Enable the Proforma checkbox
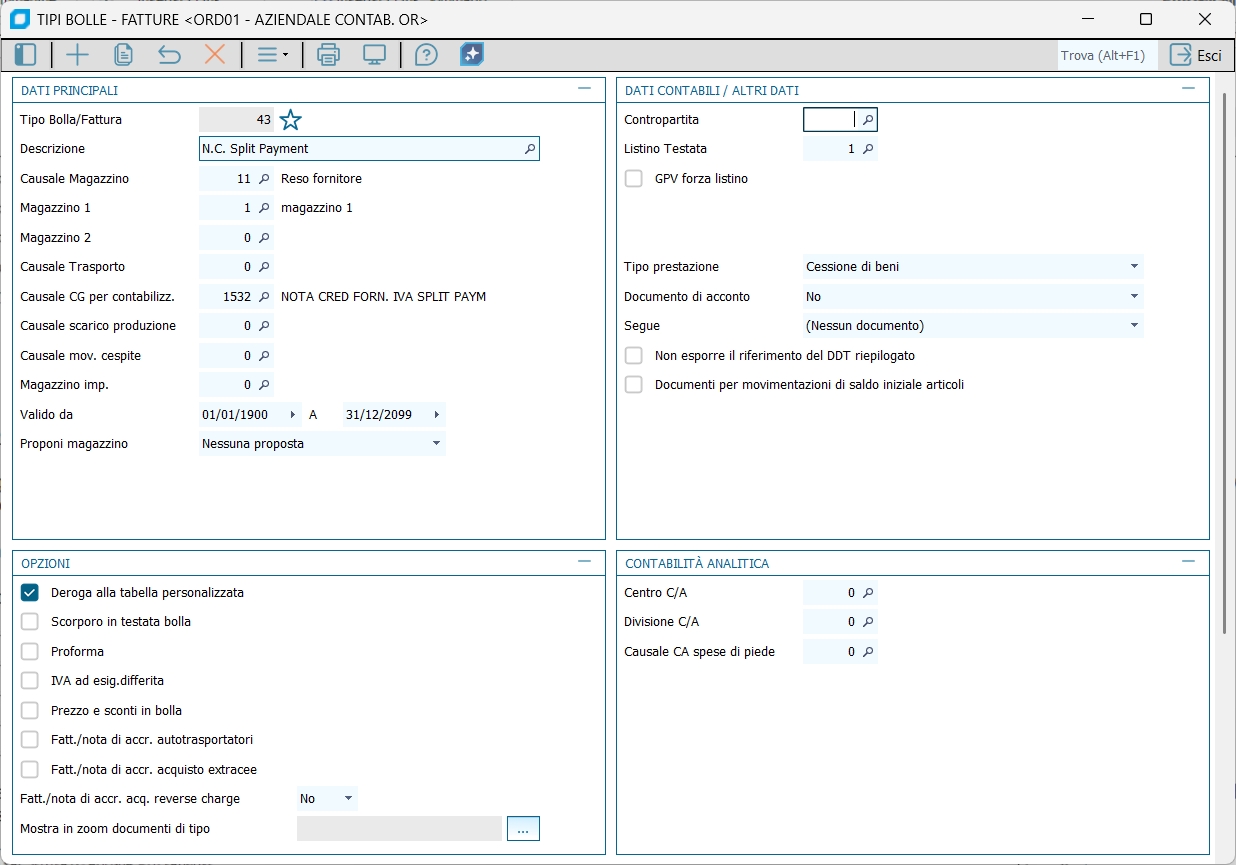 click(x=30, y=652)
